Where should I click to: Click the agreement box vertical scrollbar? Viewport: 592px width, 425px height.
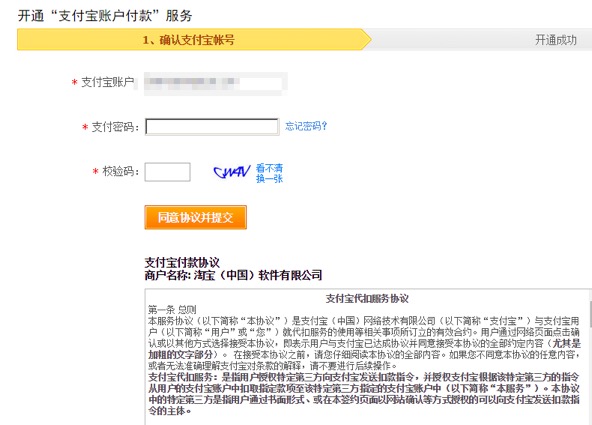590,356
